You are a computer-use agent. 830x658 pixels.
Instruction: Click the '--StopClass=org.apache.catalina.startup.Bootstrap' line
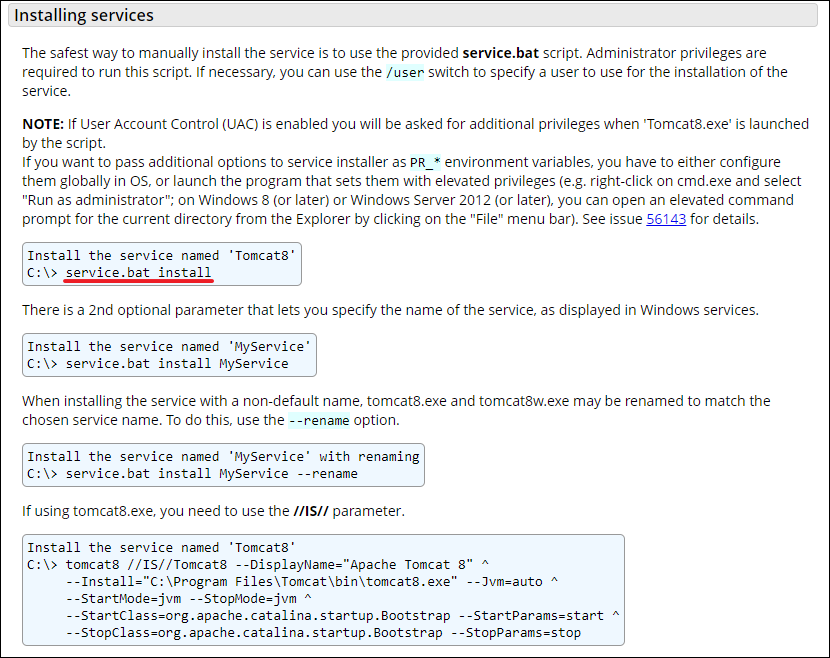coord(323,633)
